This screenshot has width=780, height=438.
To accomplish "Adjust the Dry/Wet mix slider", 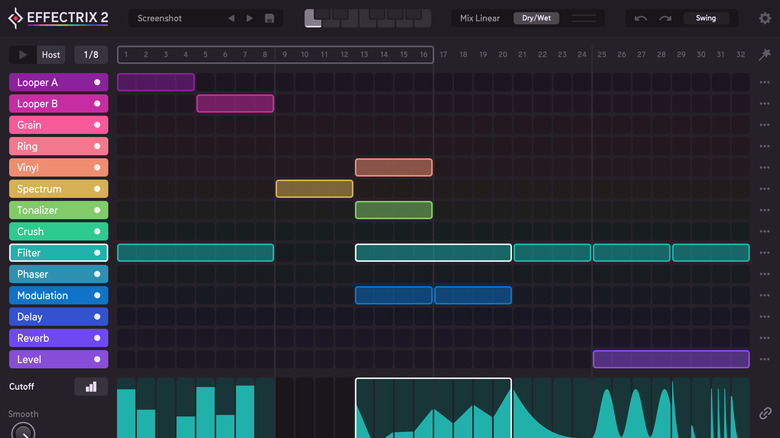I will (x=587, y=18).
